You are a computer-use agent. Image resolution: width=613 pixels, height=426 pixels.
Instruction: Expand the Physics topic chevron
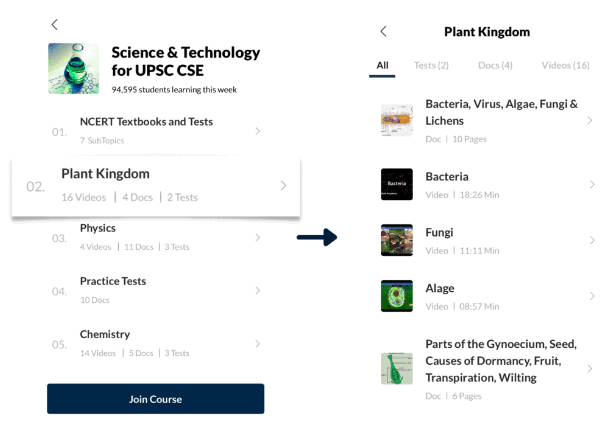point(258,237)
